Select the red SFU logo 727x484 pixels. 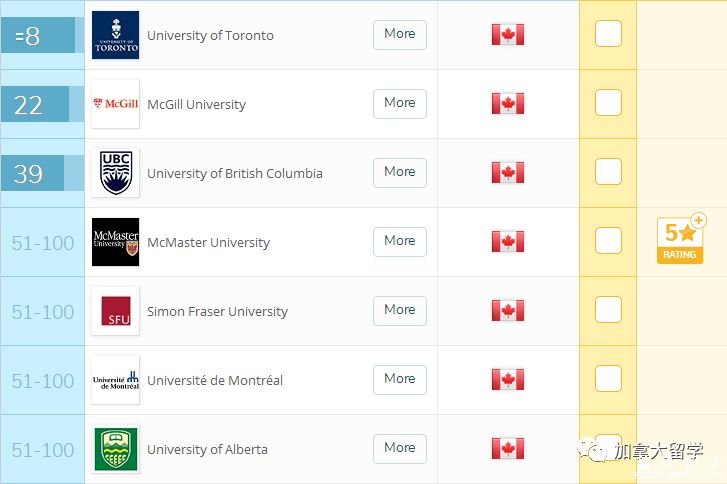coord(115,311)
